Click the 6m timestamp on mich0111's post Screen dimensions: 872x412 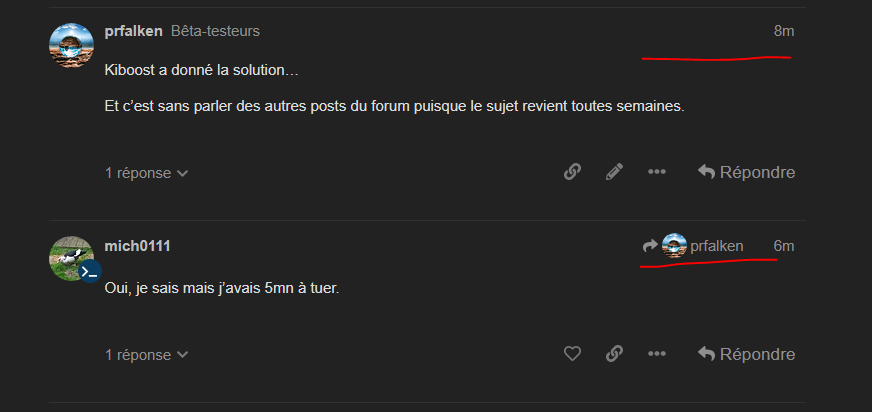click(784, 246)
